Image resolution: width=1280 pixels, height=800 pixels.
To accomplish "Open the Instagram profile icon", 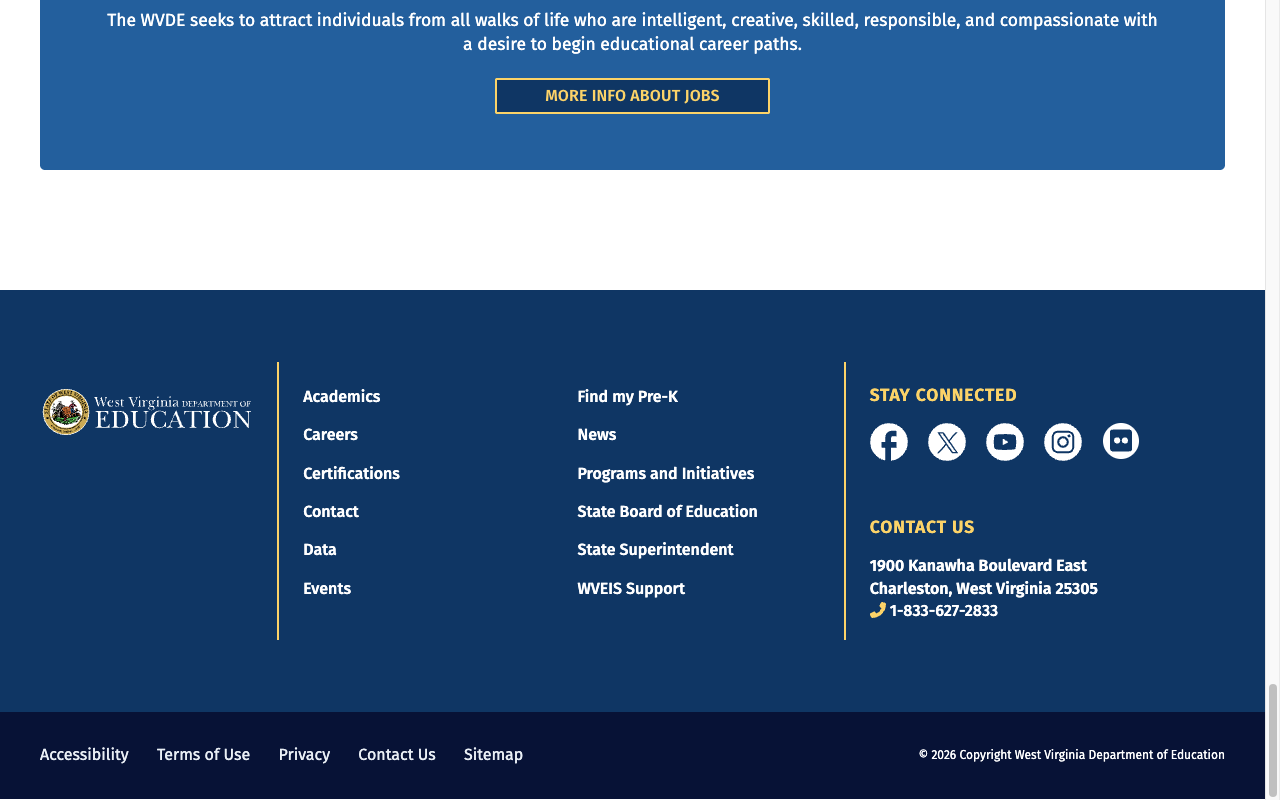I will click(x=1063, y=442).
